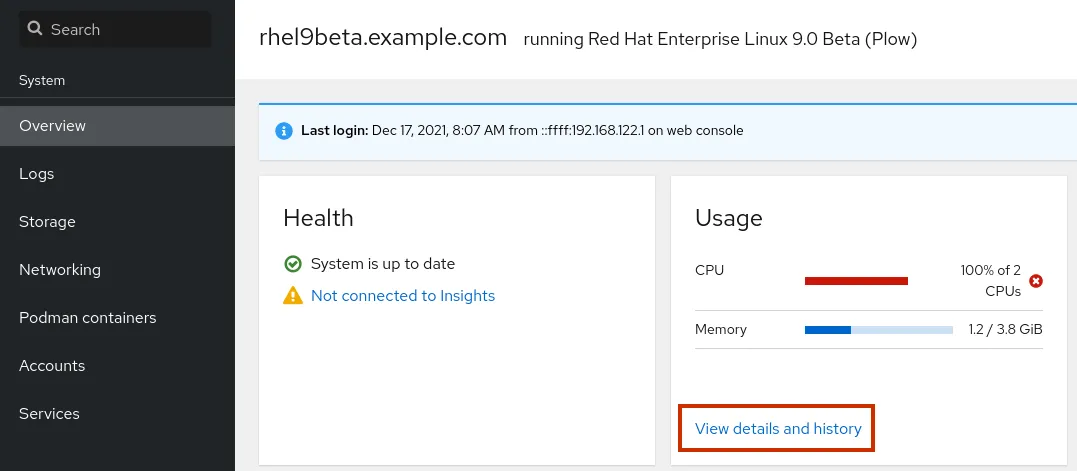The height and width of the screenshot is (471, 1077).
Task: Click the yellow warning triangle icon
Action: click(293, 296)
